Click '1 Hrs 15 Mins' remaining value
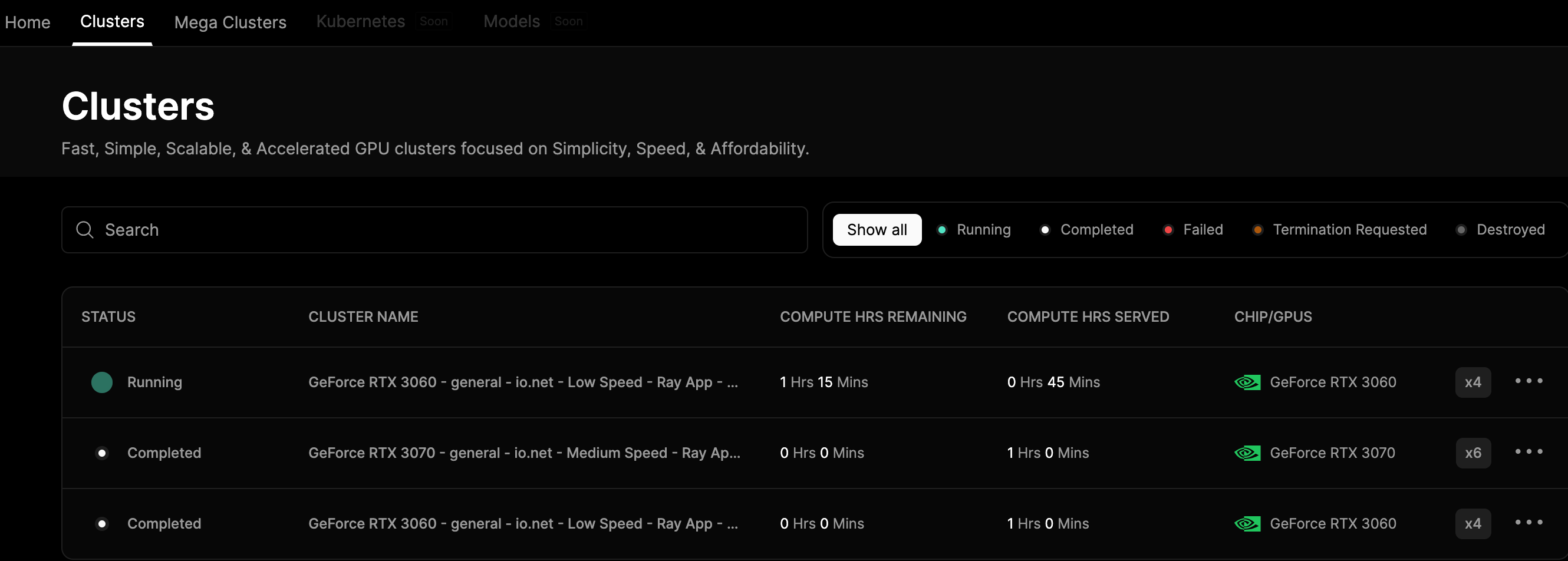This screenshot has height=561, width=1568. coord(823,382)
